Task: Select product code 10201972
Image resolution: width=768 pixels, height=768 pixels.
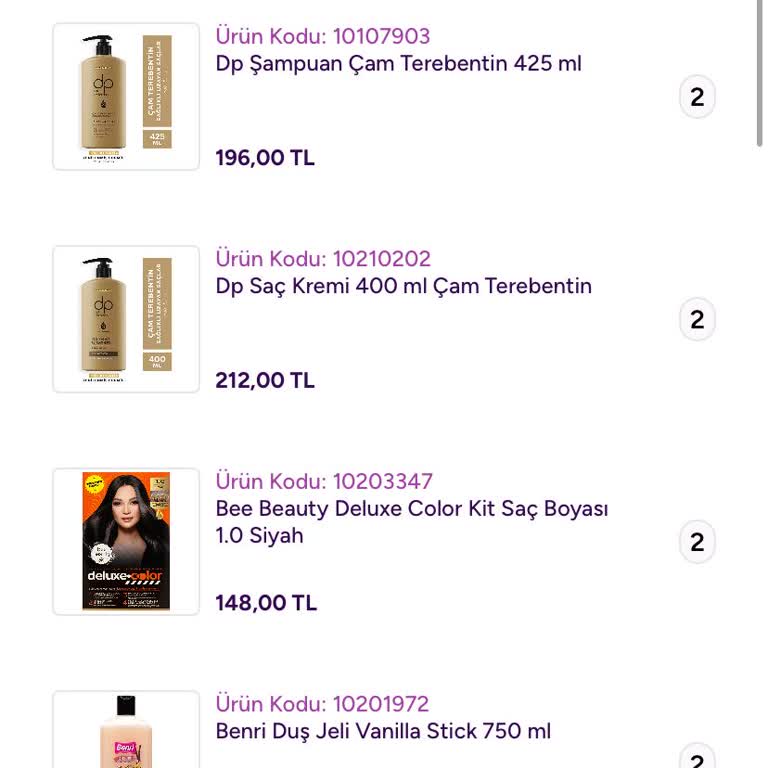Action: point(322,703)
